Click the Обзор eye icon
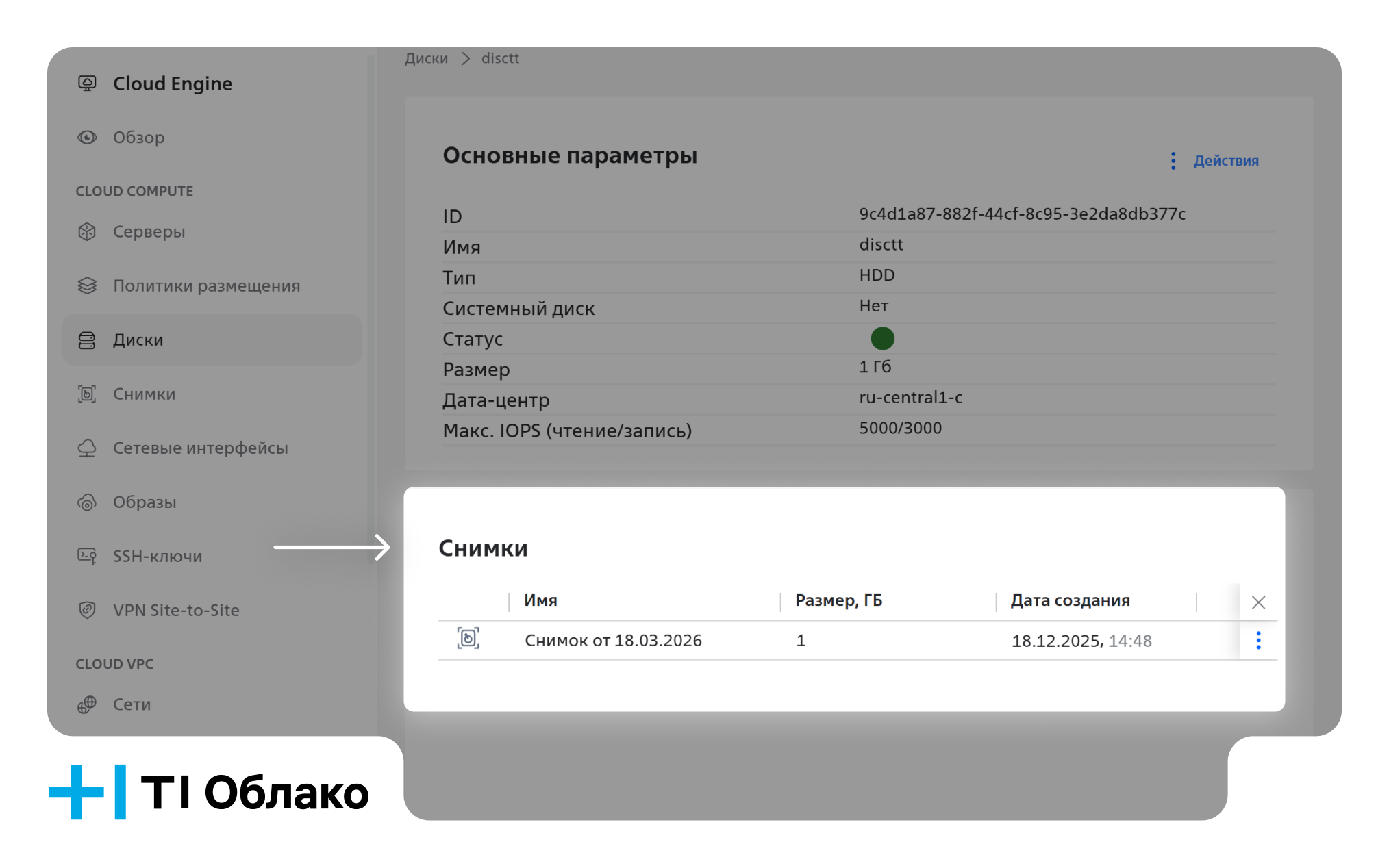The image size is (1389, 868). point(87,138)
